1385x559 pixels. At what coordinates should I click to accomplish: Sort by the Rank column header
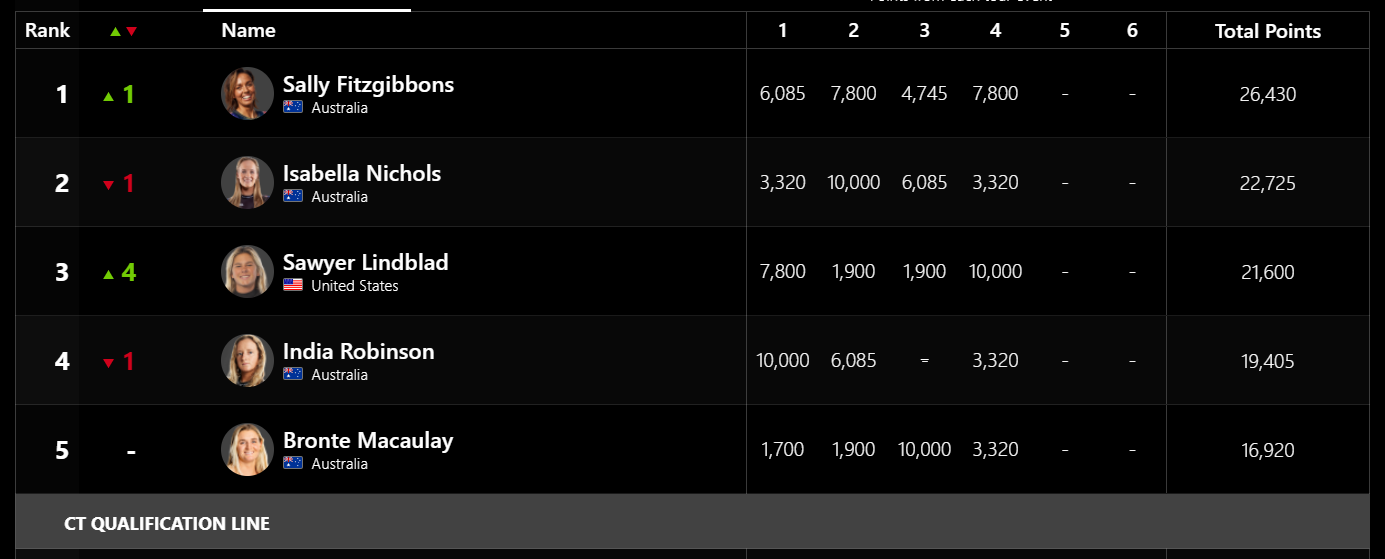[x=48, y=30]
